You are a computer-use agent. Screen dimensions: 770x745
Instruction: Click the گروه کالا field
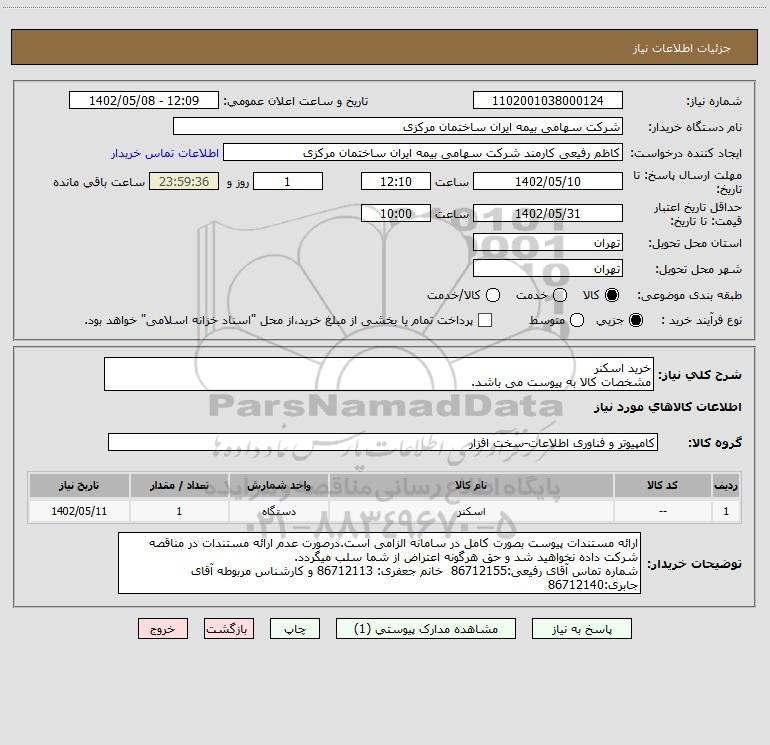[x=383, y=442]
